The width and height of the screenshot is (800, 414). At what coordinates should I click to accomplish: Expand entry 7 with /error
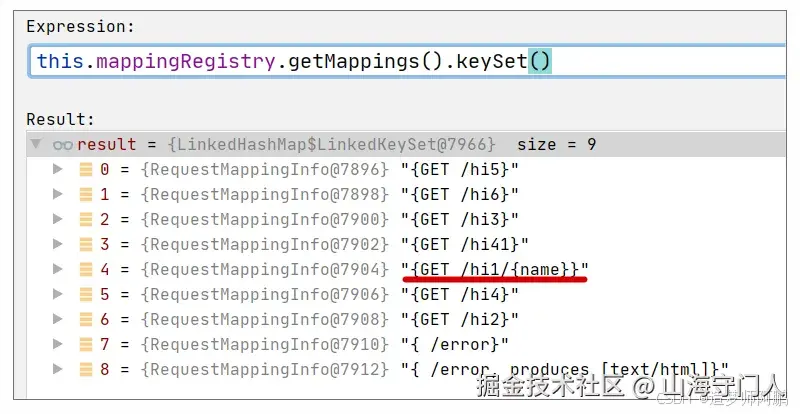click(x=58, y=344)
